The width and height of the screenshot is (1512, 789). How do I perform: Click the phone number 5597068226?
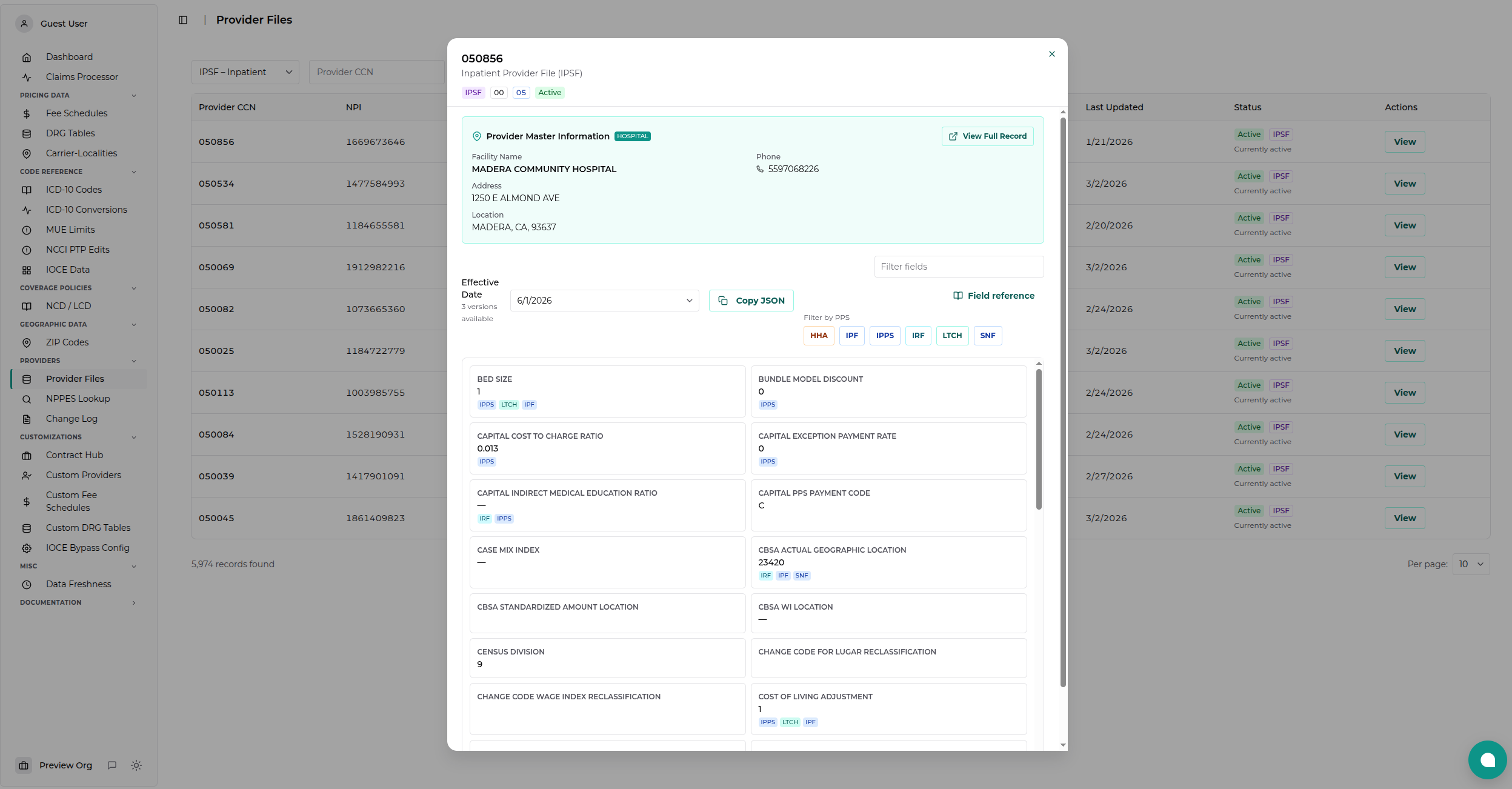click(793, 169)
